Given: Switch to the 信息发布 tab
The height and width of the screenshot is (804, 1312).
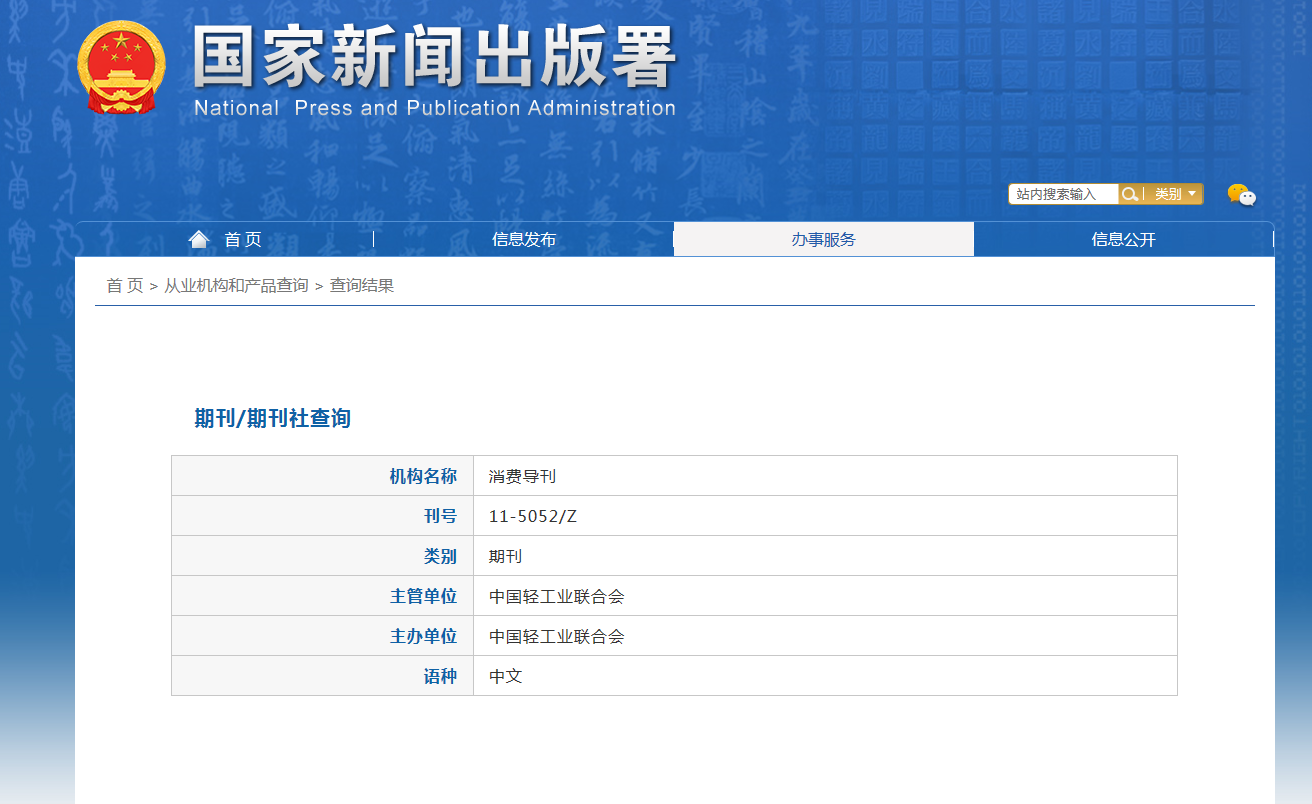Looking at the screenshot, I should point(523,239).
